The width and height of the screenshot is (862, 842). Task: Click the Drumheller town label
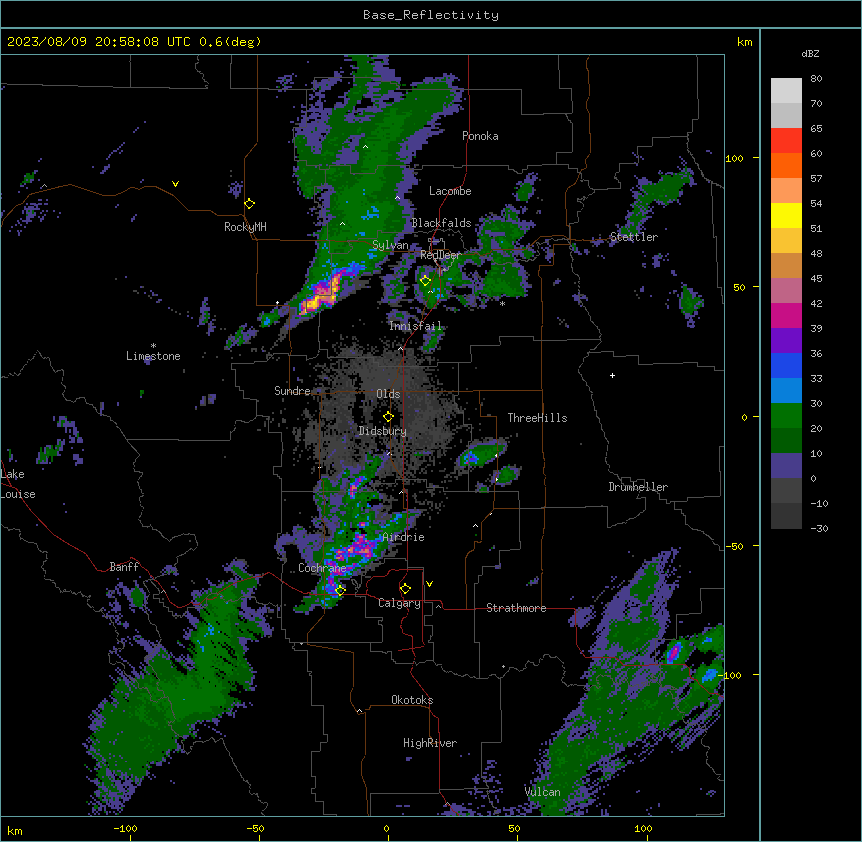click(x=638, y=487)
